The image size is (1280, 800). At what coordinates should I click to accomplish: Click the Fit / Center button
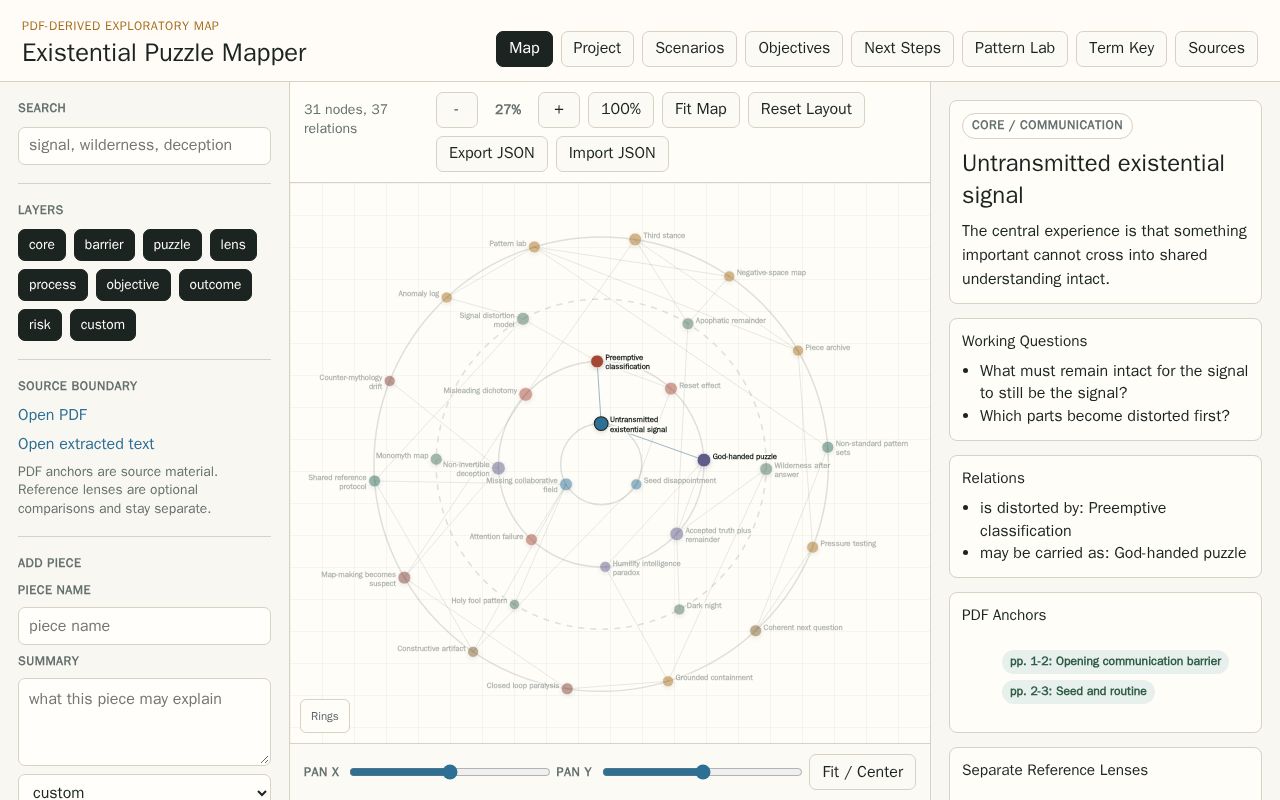click(x=862, y=772)
